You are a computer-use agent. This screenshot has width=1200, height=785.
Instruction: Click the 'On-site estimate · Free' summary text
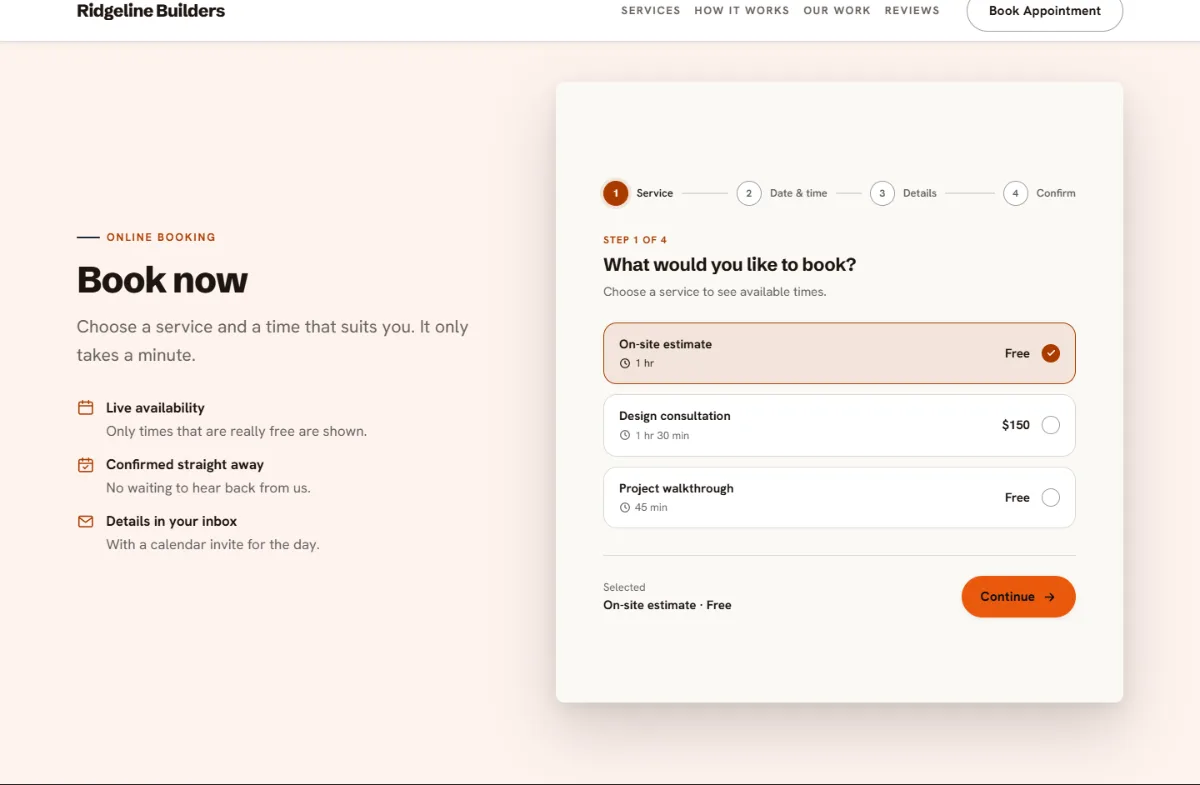[x=667, y=605]
